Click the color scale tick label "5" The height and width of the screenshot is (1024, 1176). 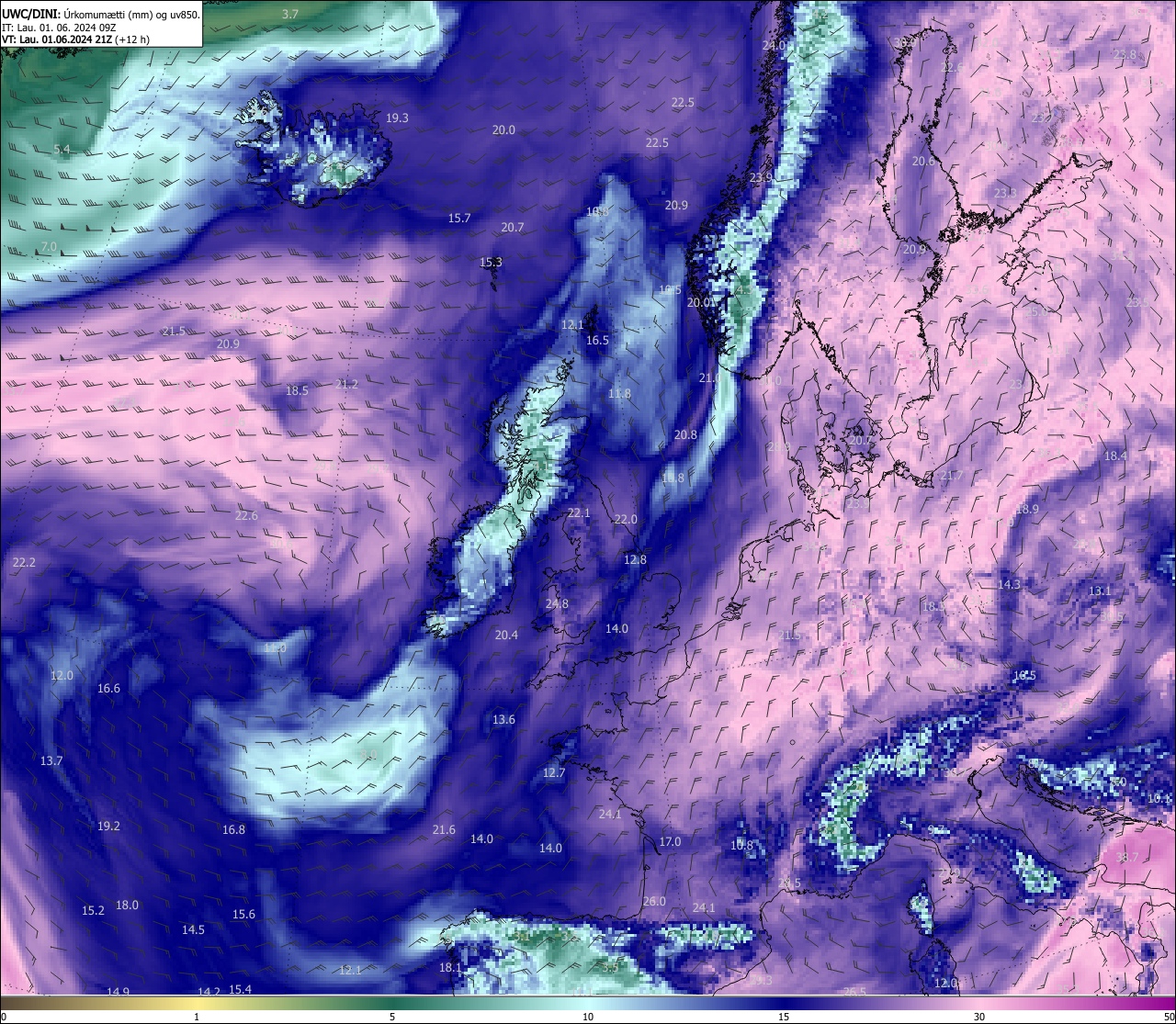coord(392,1017)
